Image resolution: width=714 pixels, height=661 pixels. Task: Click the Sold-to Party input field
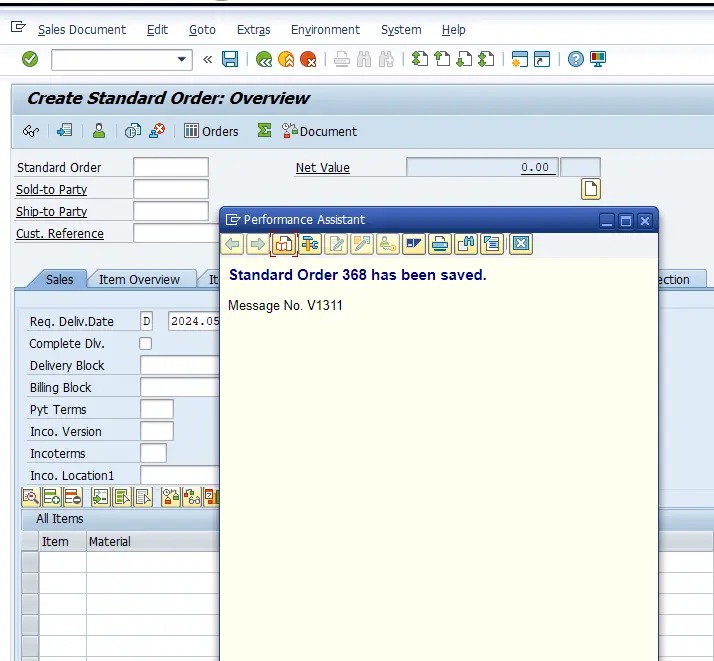pos(171,189)
